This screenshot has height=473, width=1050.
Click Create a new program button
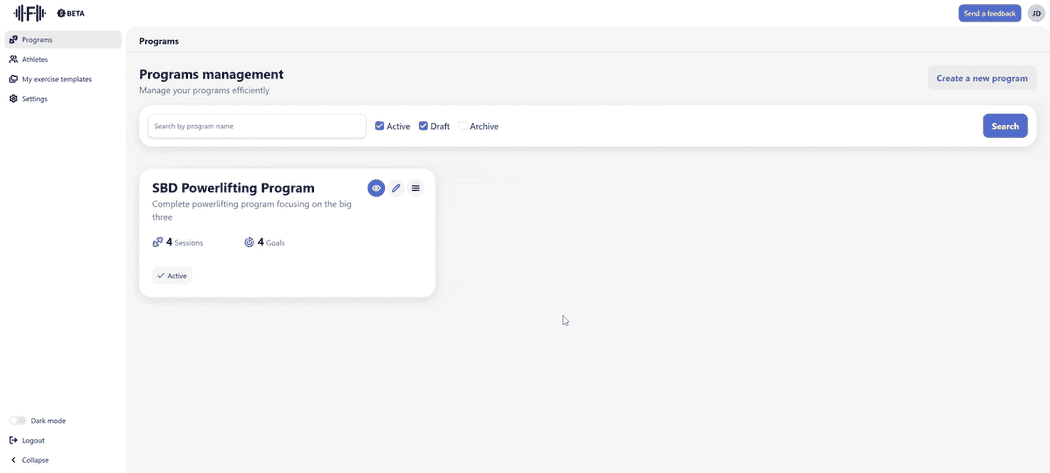(981, 78)
